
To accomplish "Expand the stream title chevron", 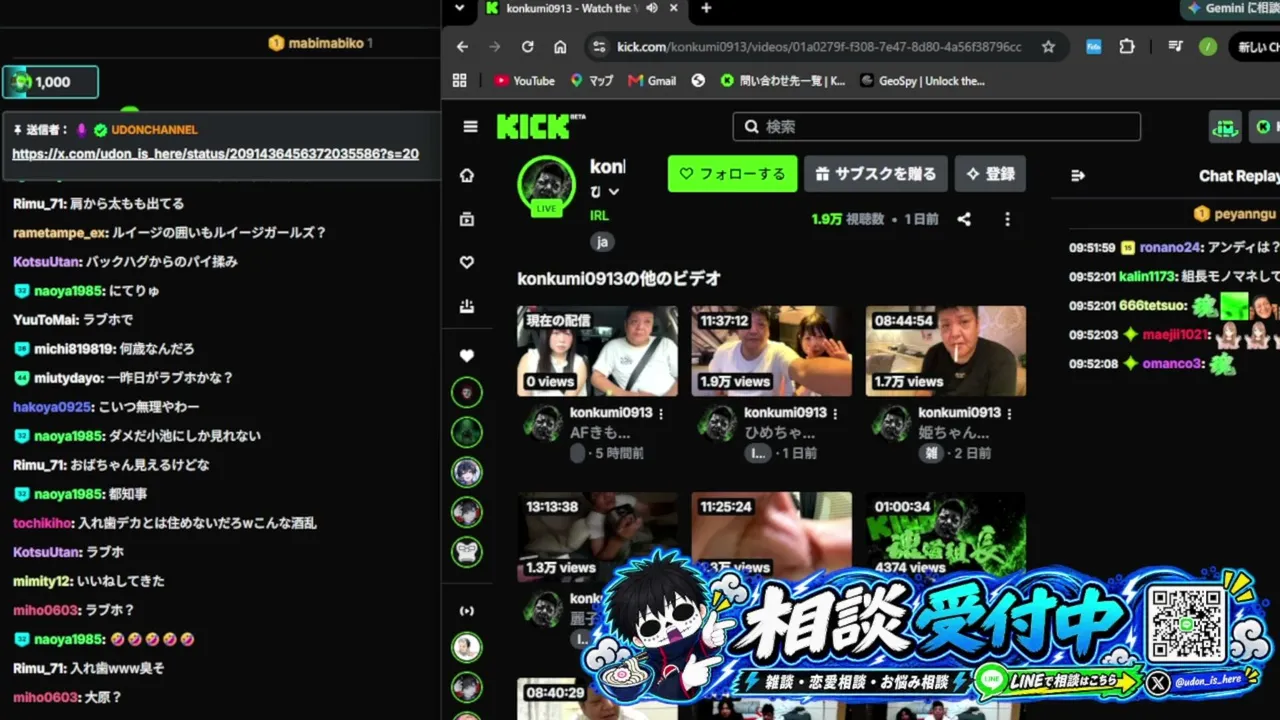I will point(614,192).
